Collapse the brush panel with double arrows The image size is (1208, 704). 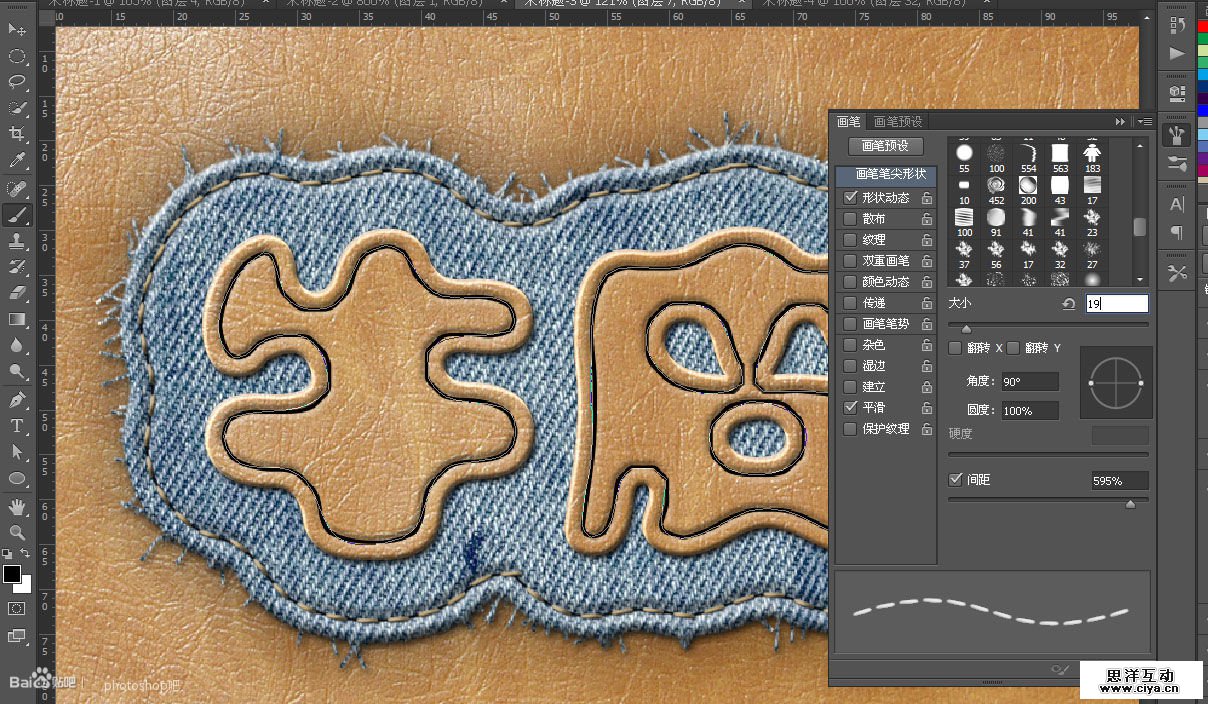coord(1120,121)
